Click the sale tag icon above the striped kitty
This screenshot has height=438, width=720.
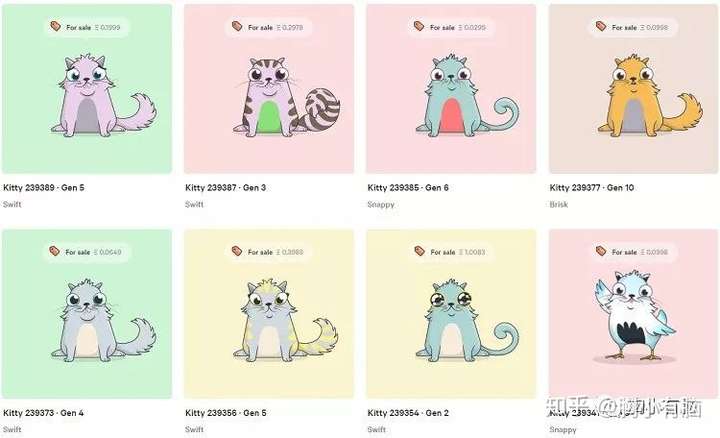[x=237, y=26]
